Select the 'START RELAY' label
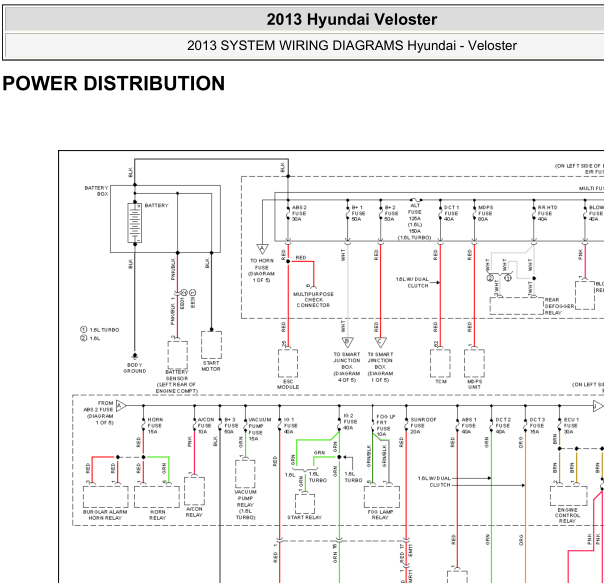The image size is (604, 583). [x=304, y=517]
